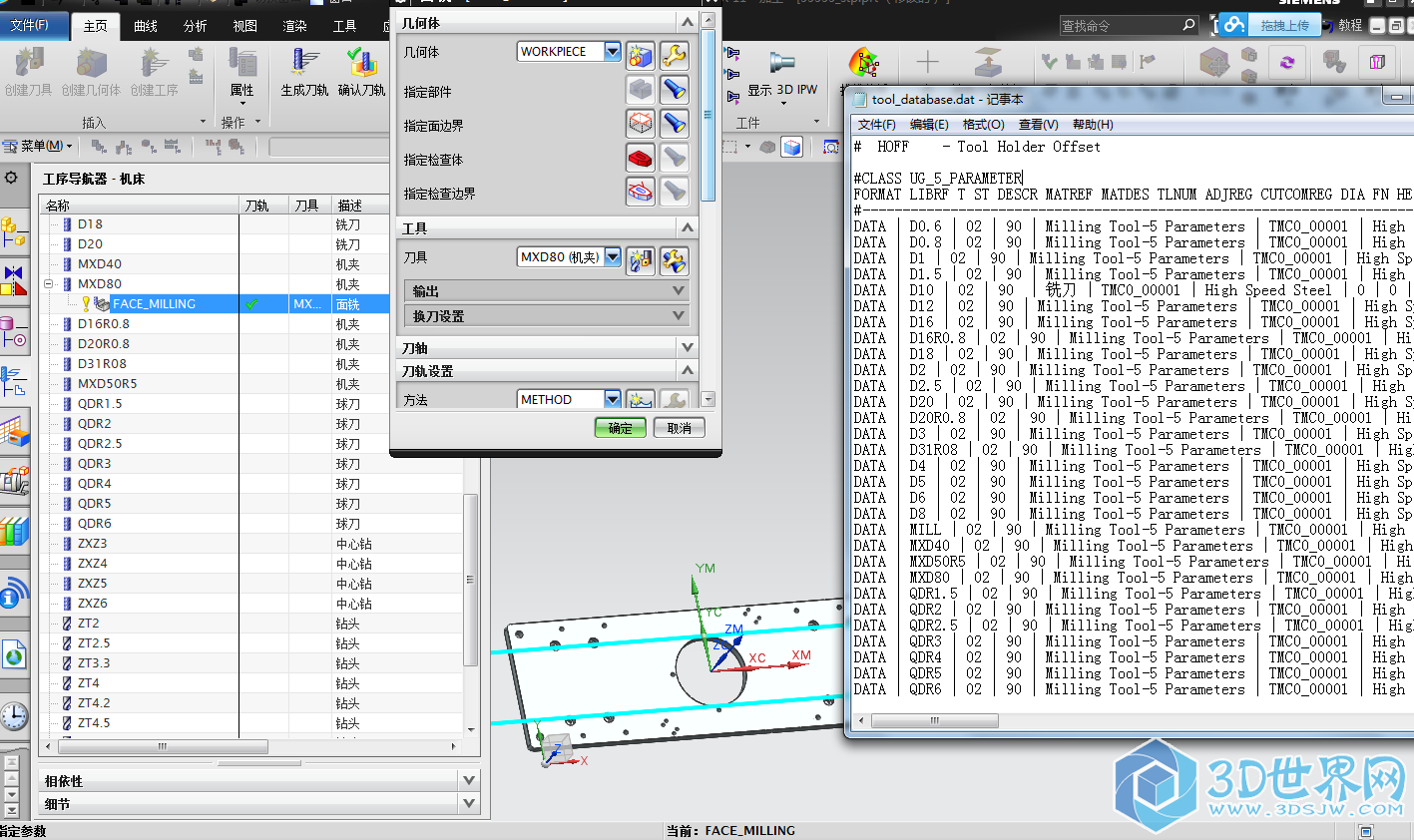This screenshot has height=840, width=1414.
Task: Click the wrench icon beside WORKPIECE dropdown
Action: click(x=675, y=56)
